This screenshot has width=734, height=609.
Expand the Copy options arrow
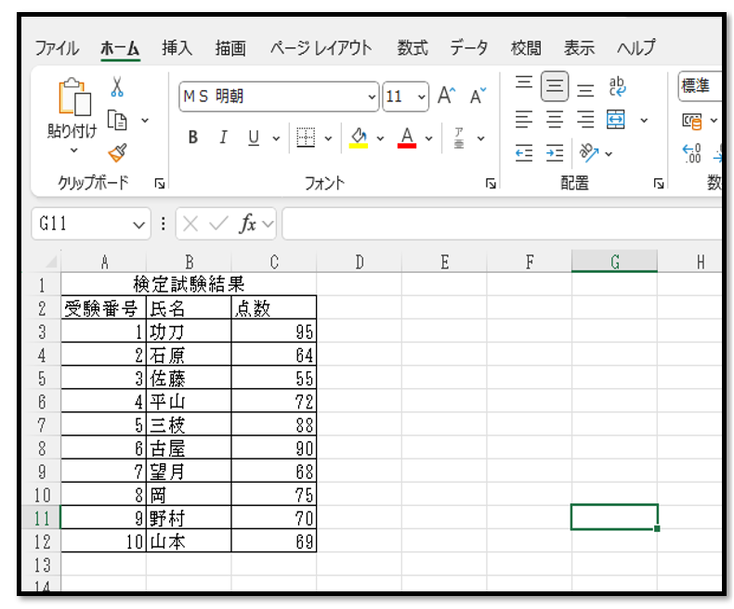point(145,121)
